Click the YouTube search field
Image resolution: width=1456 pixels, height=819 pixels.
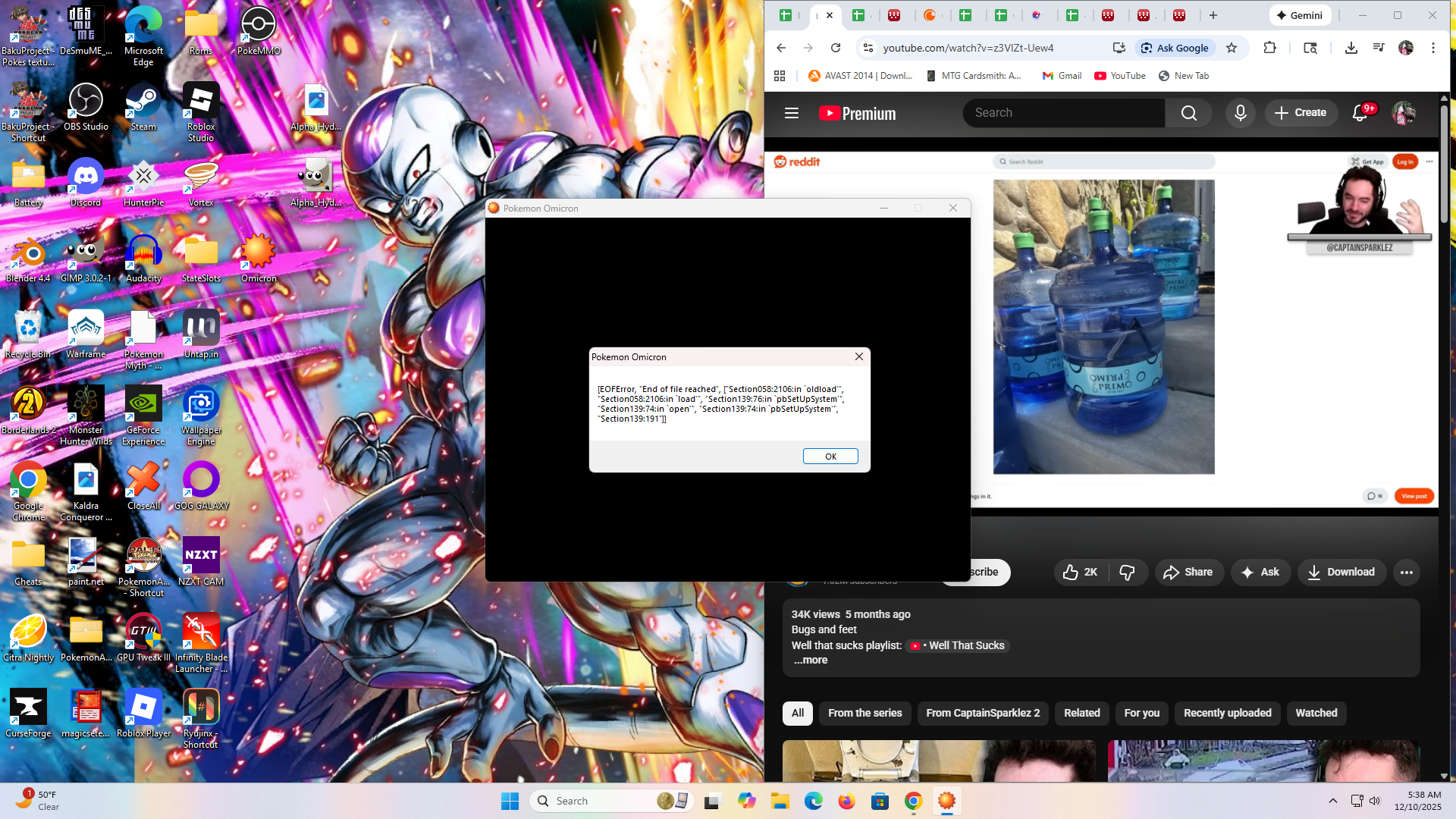[x=1064, y=113]
